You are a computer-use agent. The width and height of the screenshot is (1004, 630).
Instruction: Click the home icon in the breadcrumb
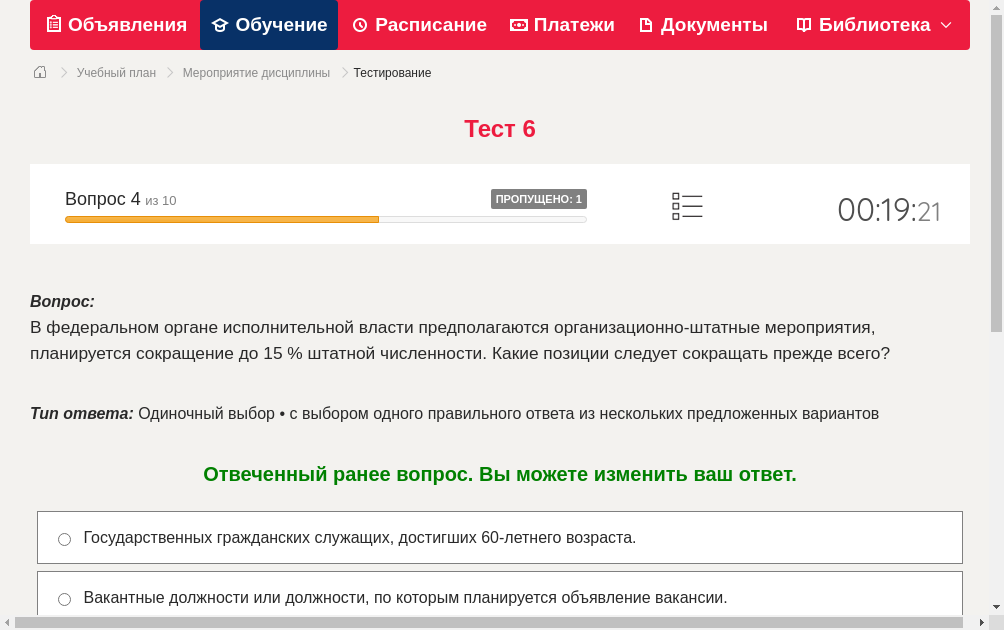[39, 72]
